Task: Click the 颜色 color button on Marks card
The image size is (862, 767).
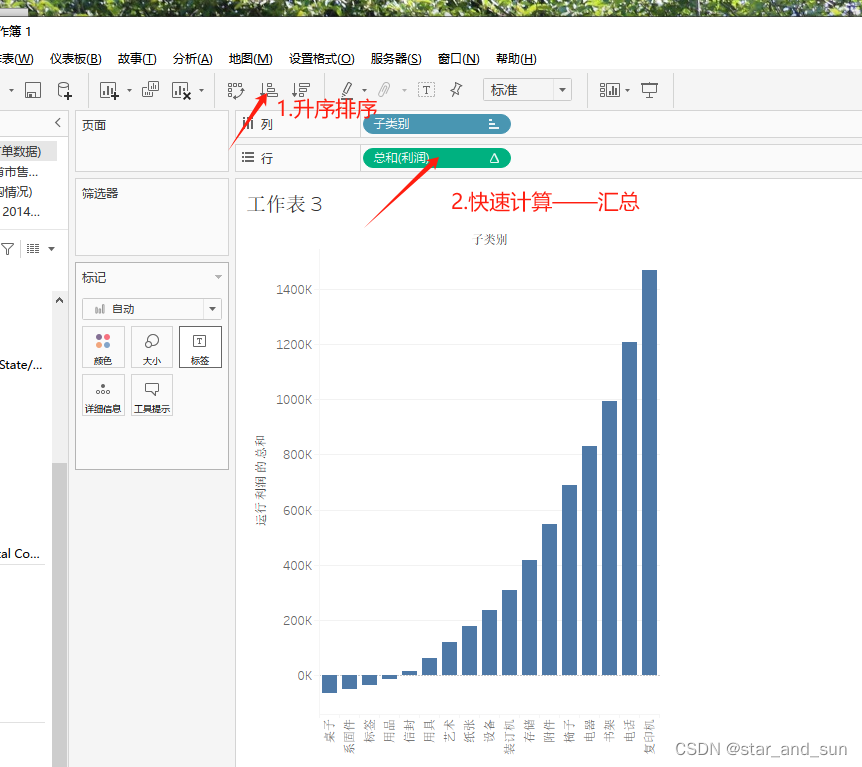Action: click(x=103, y=347)
